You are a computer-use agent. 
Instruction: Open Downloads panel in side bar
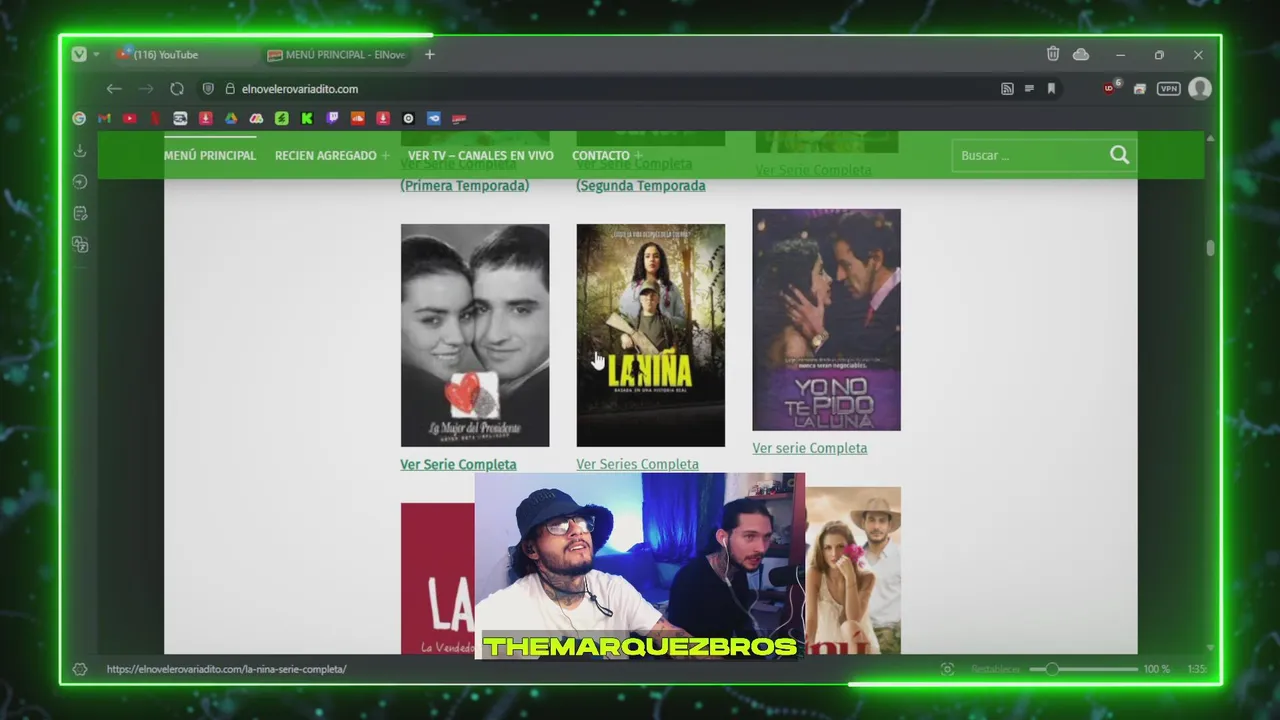(x=80, y=150)
